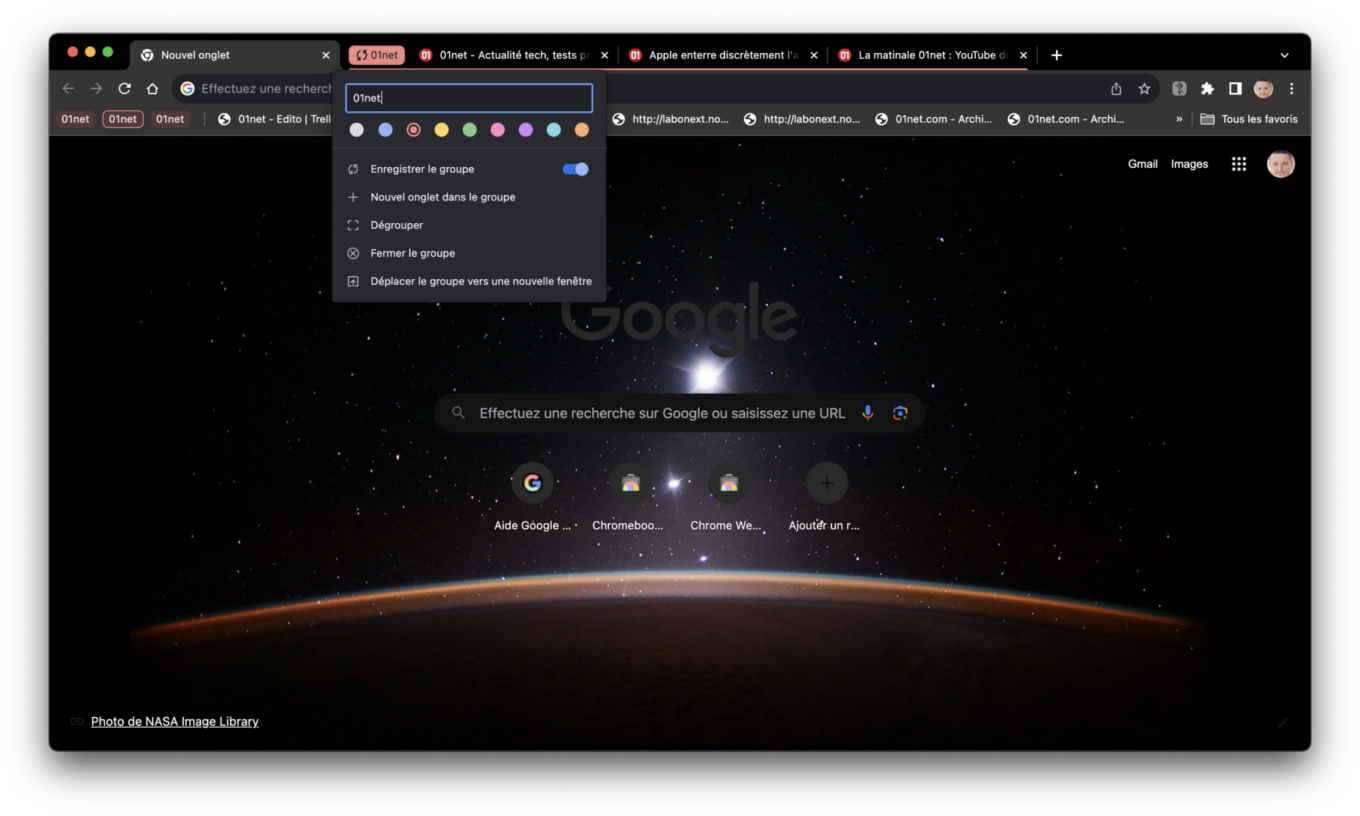Pick the purple group color
This screenshot has width=1360, height=816.
click(525, 130)
